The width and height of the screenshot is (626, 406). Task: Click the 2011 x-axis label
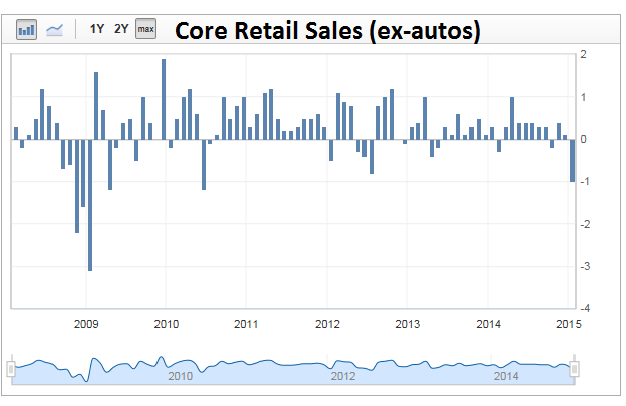247,324
